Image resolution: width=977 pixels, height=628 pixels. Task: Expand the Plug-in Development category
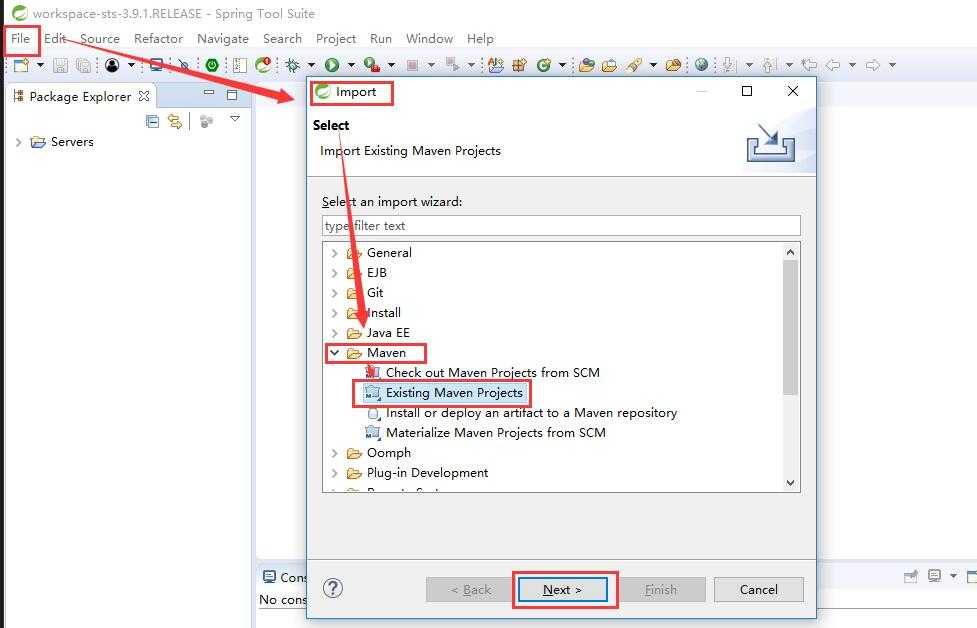pos(335,473)
